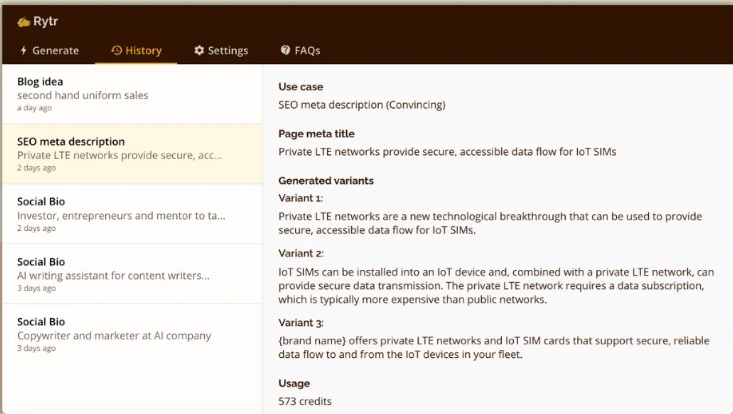The image size is (733, 414).
Task: Open the FAQs tab
Action: tap(300, 50)
